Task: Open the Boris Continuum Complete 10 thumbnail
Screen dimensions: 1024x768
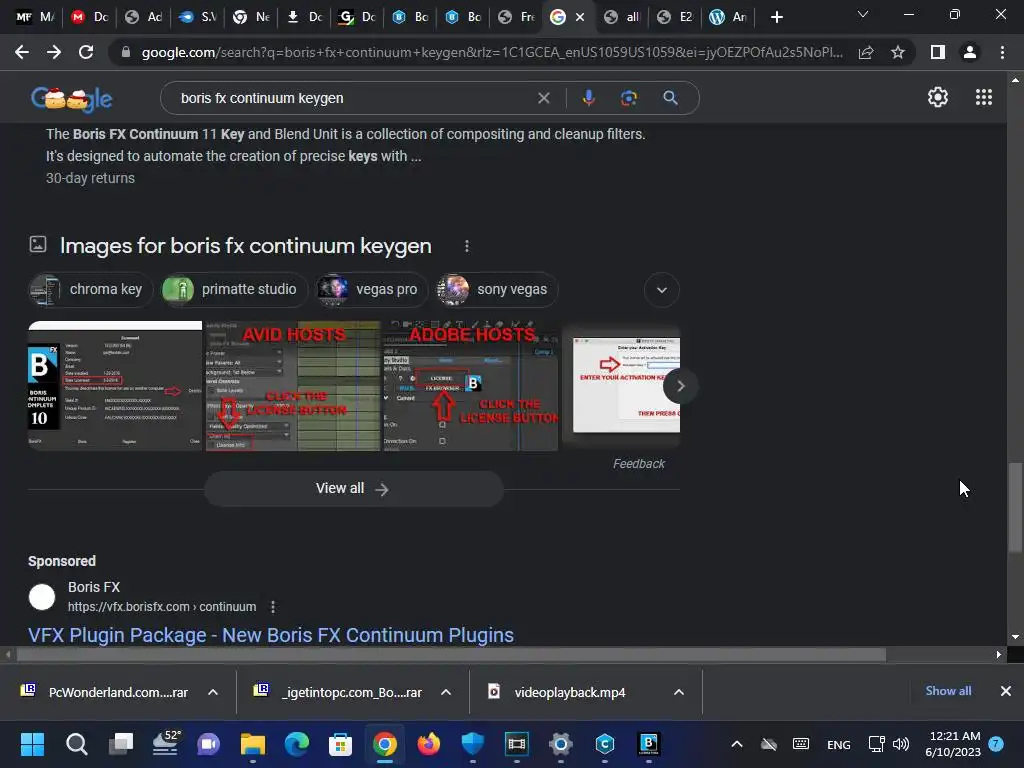Action: tap(115, 386)
